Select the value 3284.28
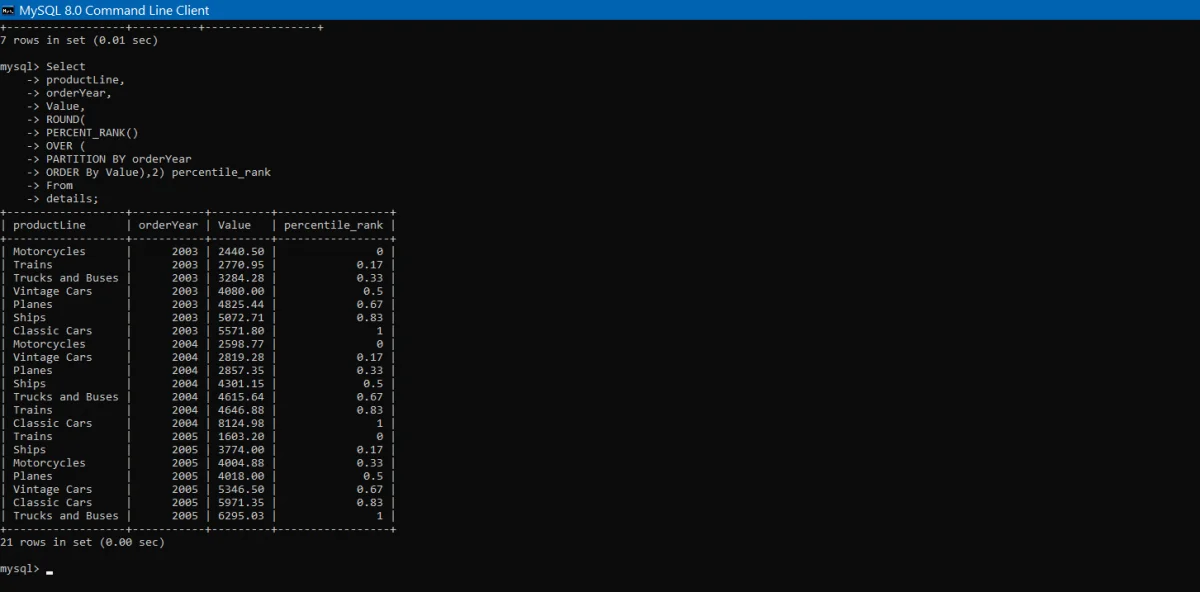This screenshot has width=1200, height=592. tap(241, 278)
